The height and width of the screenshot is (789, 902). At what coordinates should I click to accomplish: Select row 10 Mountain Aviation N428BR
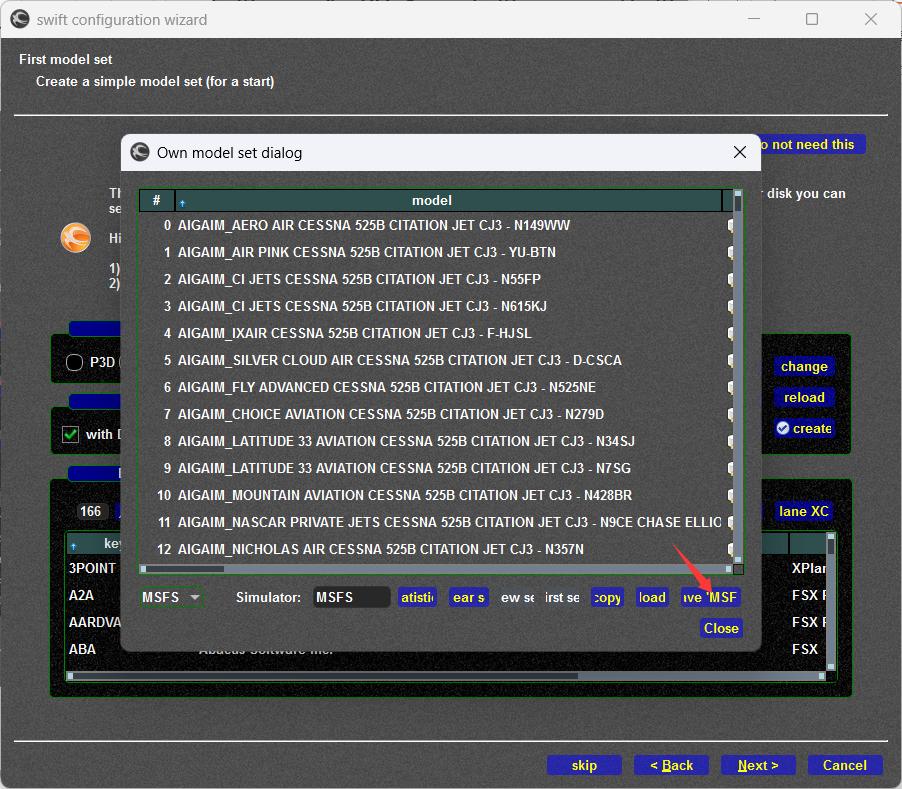pos(435,495)
